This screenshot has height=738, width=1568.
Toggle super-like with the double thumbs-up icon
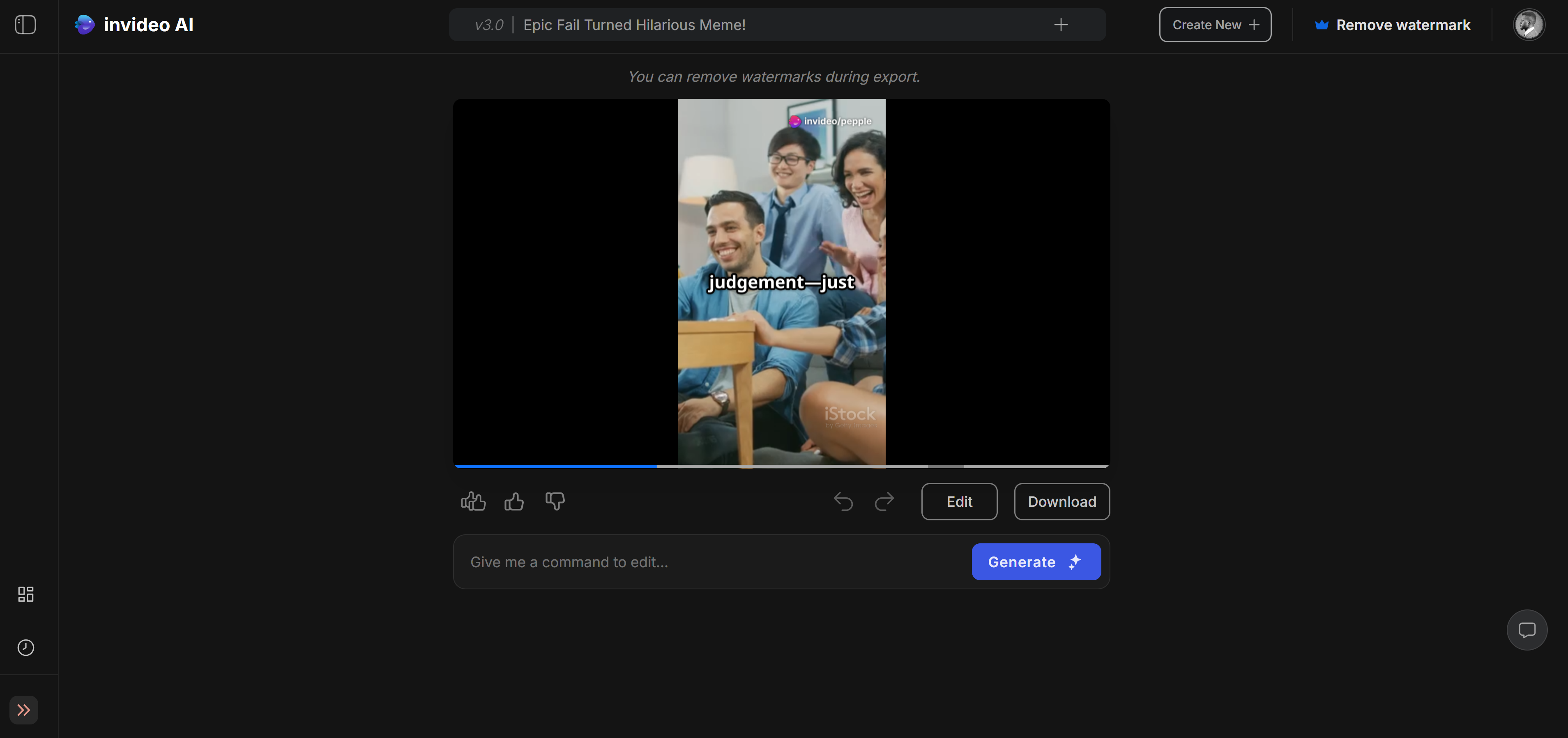click(x=474, y=501)
